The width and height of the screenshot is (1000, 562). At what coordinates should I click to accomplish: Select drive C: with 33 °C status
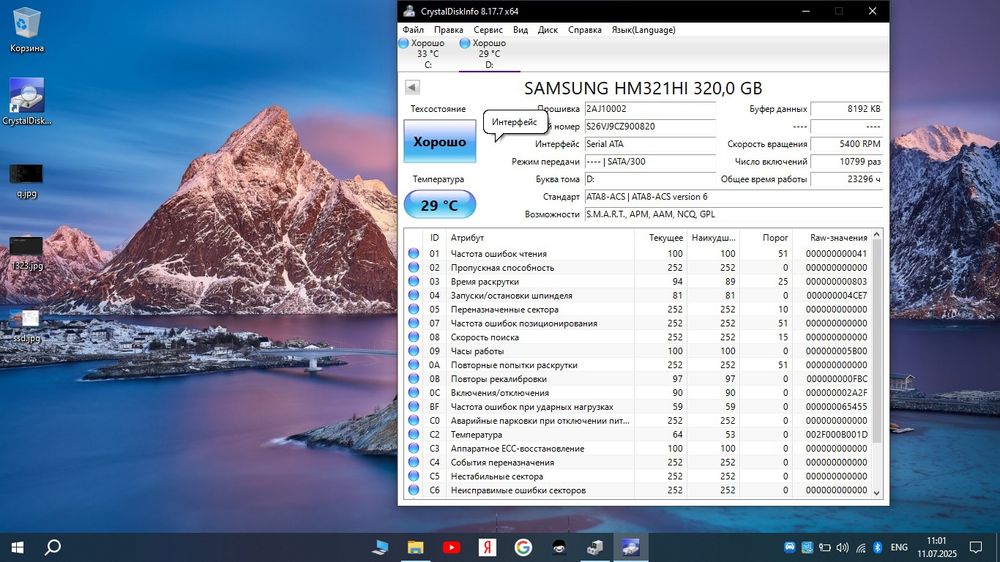tap(427, 54)
